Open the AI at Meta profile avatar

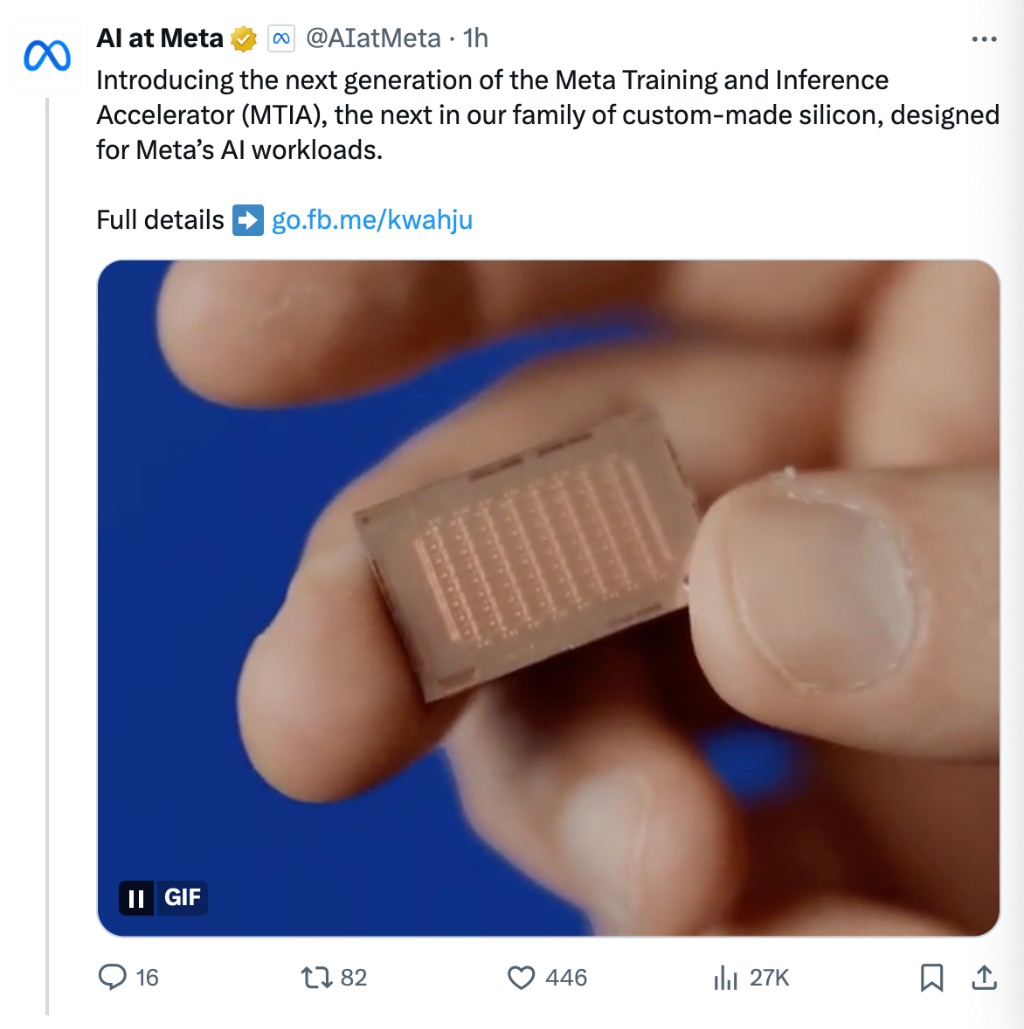[x=47, y=58]
